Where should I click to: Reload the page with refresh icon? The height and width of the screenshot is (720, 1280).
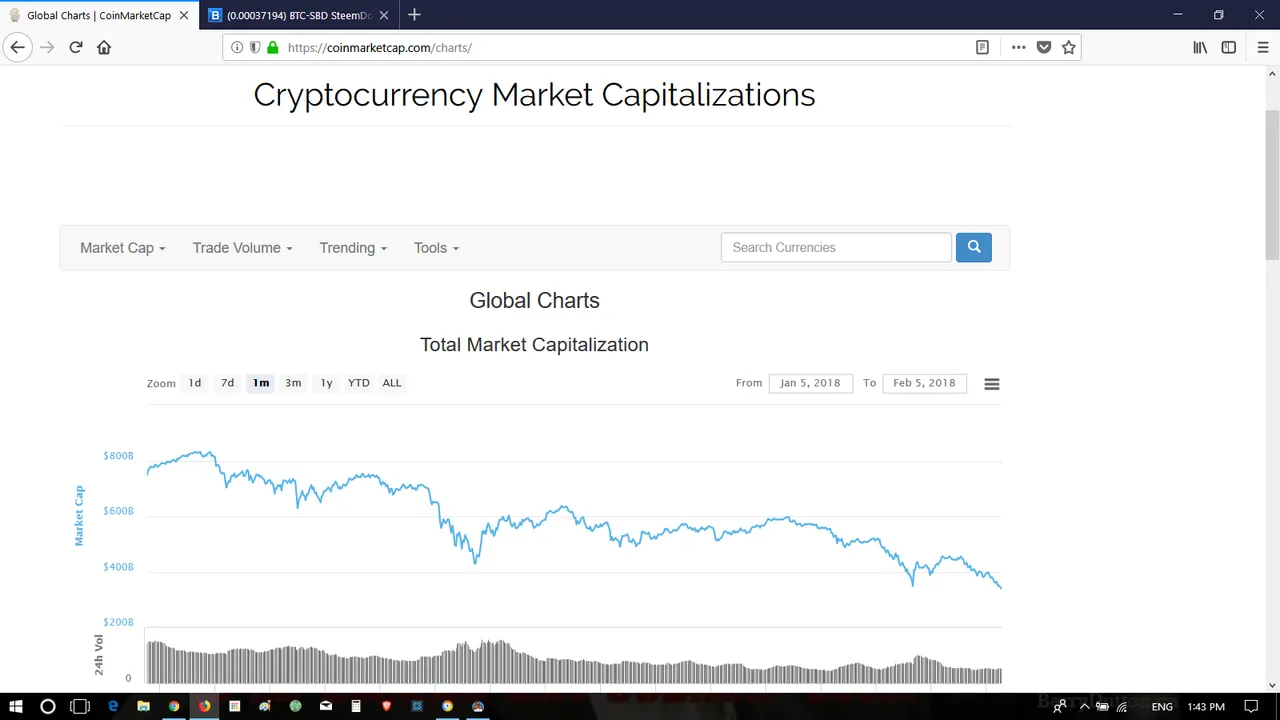(x=75, y=47)
